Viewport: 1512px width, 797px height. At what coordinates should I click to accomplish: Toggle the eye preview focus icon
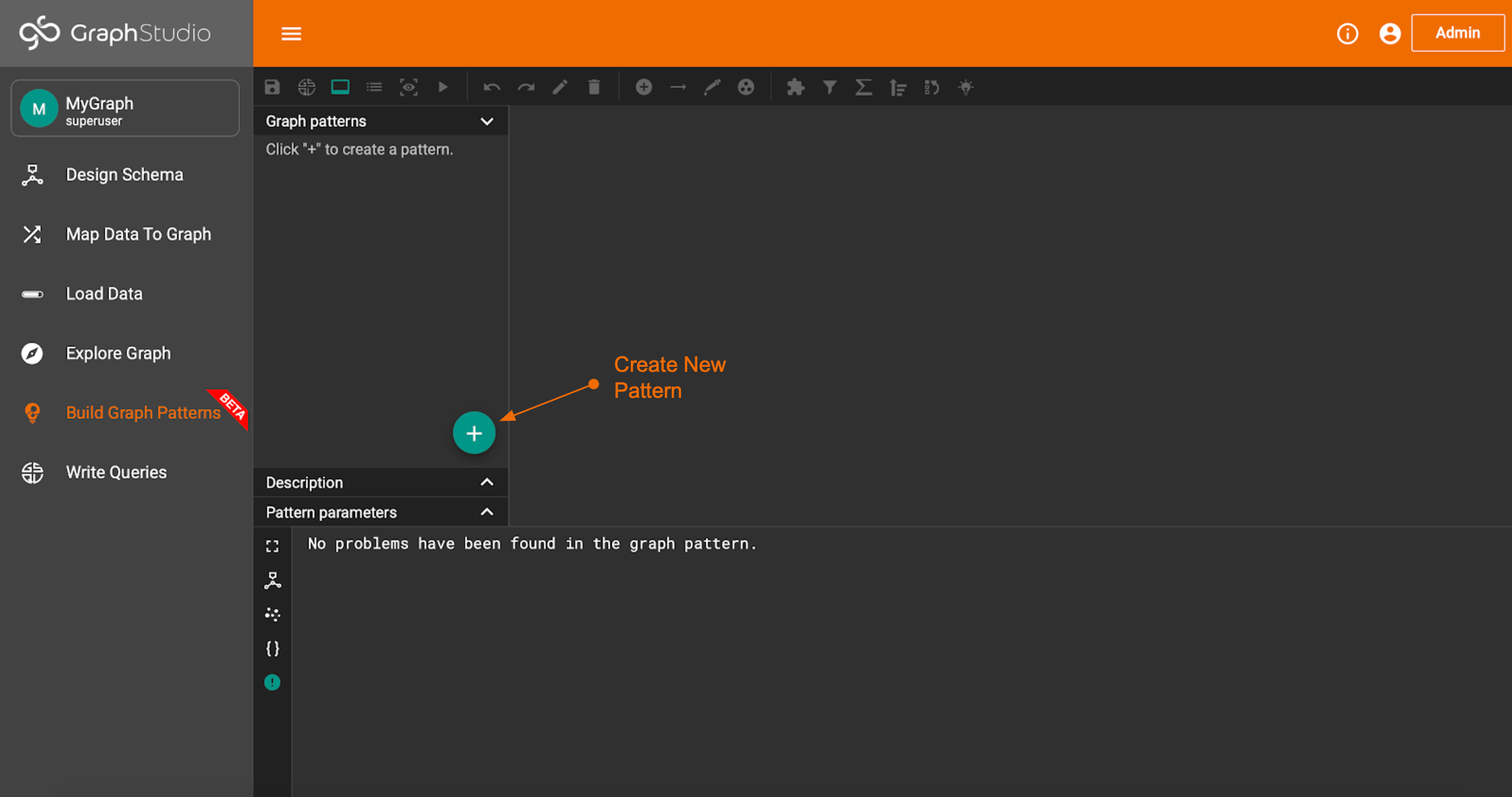click(408, 87)
